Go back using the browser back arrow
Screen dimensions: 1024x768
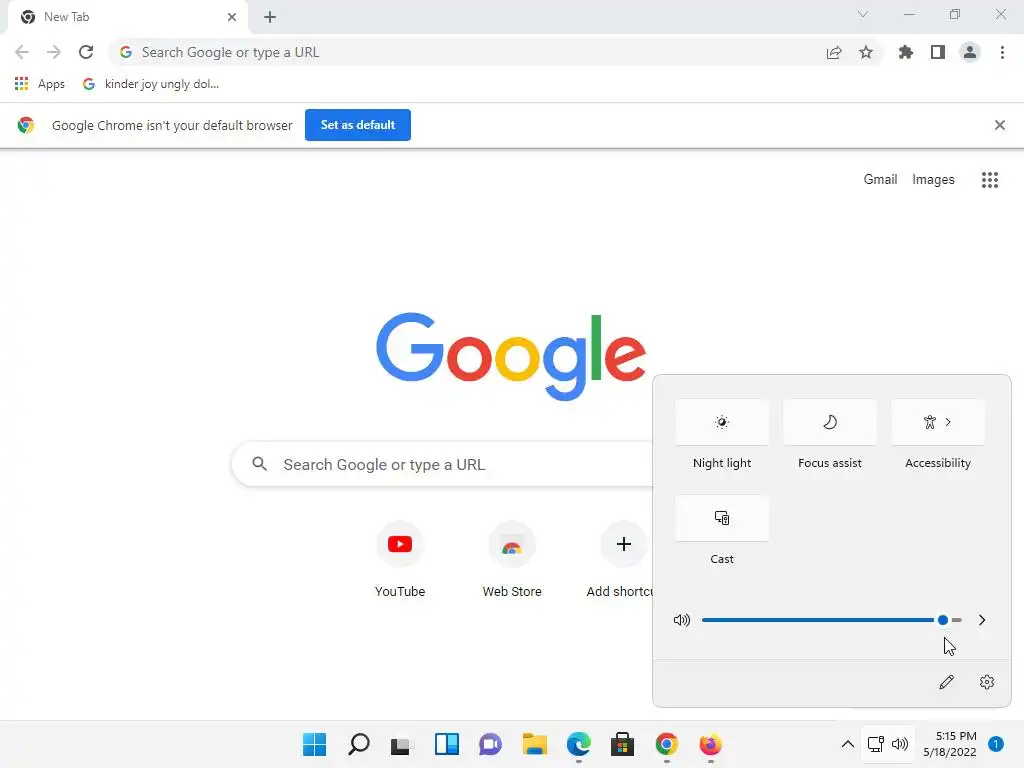22,52
